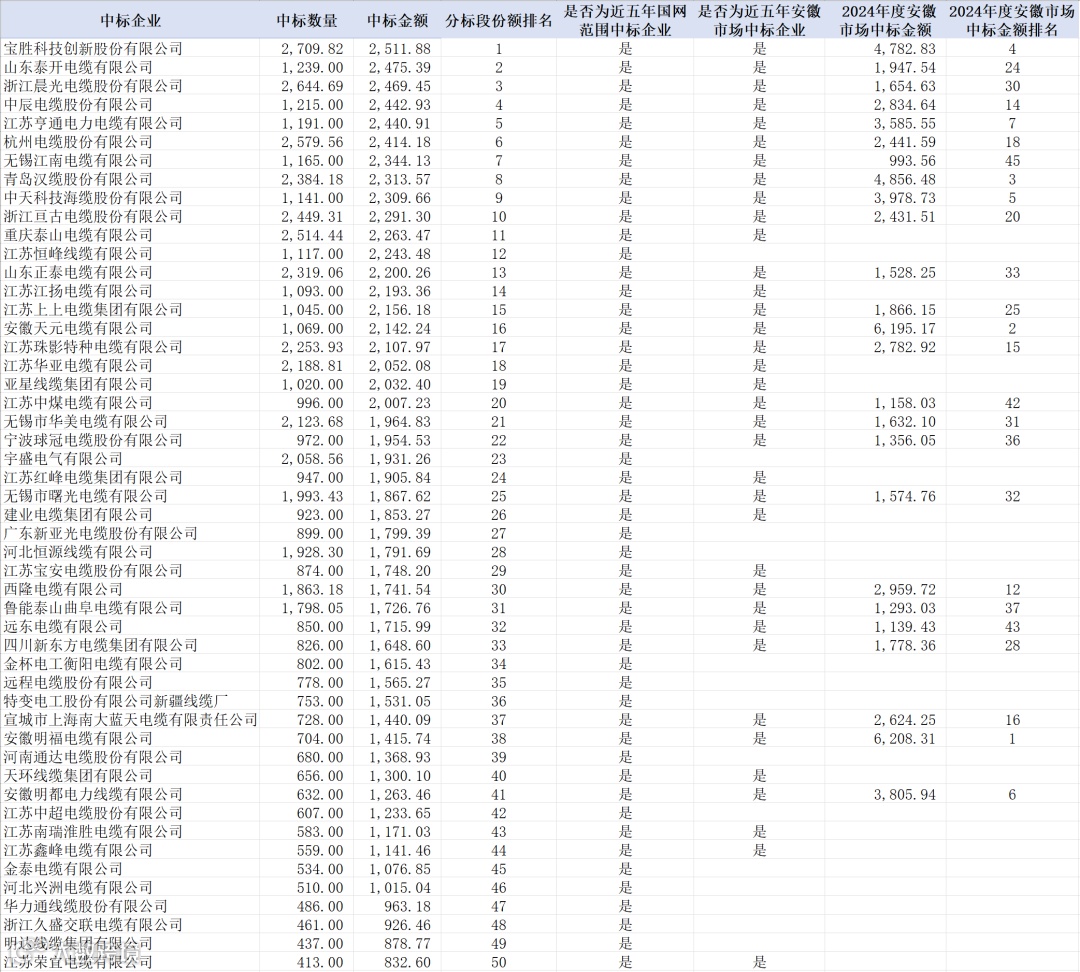Click the Anhui amount 4,856.48
The width and height of the screenshot is (1080, 972).
(905, 180)
